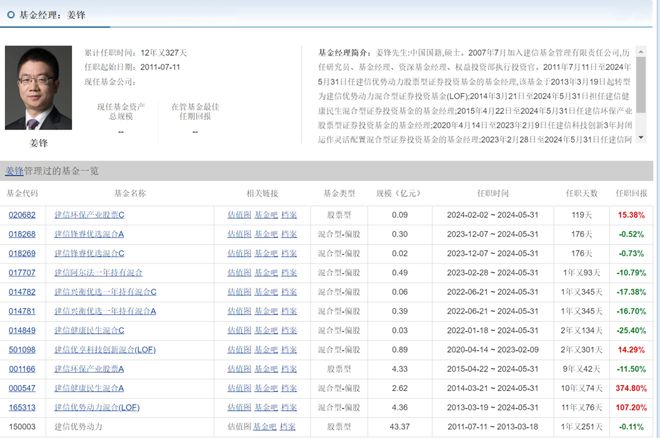Open 估值图 link for fund 501098
This screenshot has height=438, width=660.
click(x=239, y=350)
